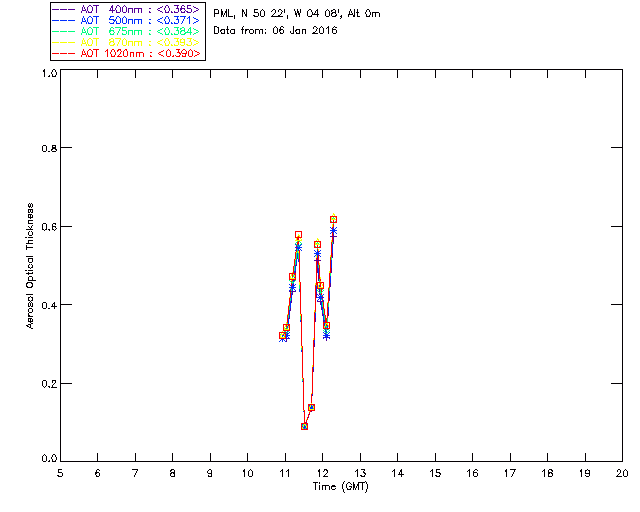Click the y-axis tick label 0.6
Screen dimensions: 640x512
(x=49, y=227)
